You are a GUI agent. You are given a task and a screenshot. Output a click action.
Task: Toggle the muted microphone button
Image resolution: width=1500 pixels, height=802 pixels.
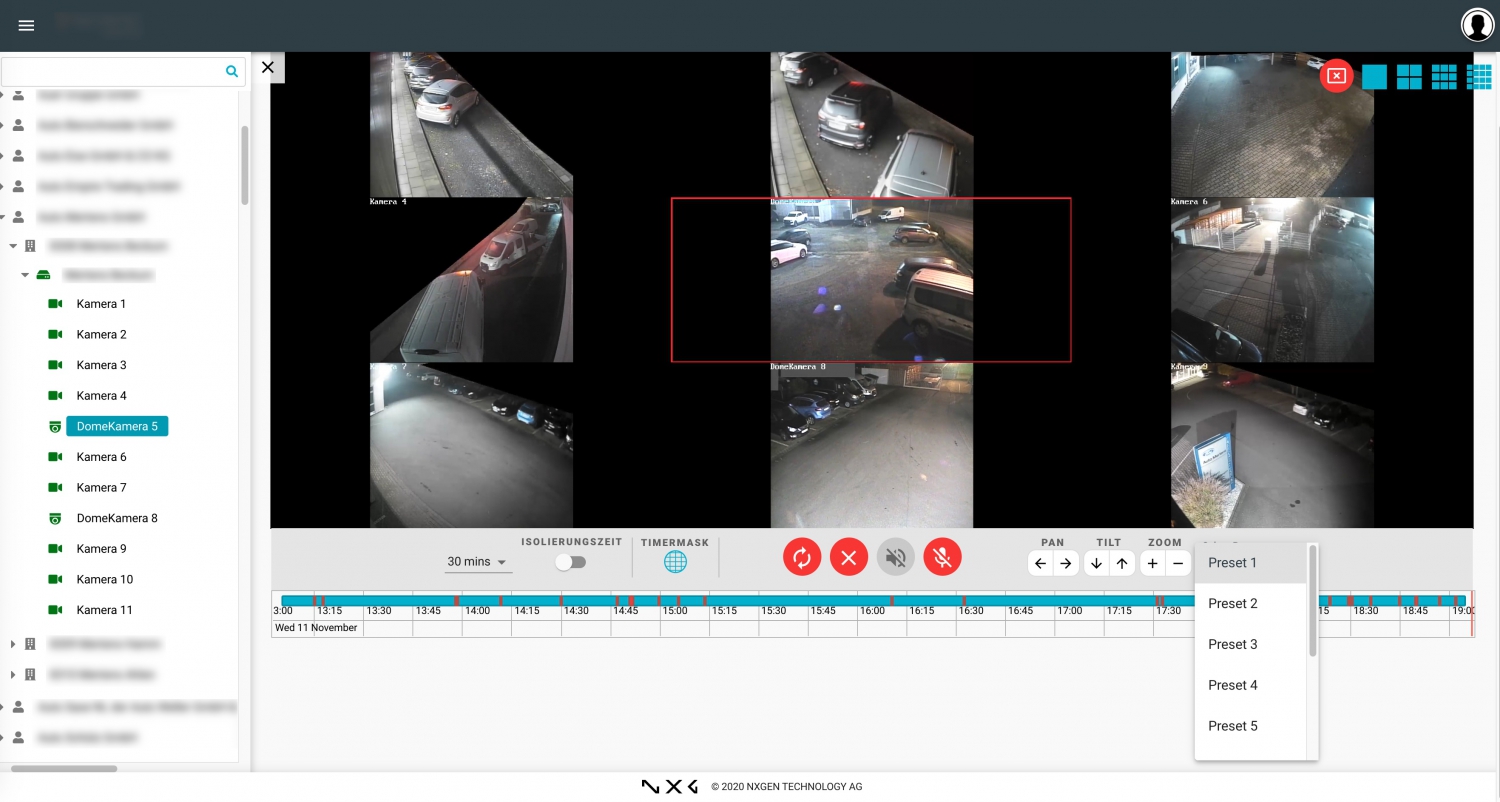pyautogui.click(x=942, y=557)
